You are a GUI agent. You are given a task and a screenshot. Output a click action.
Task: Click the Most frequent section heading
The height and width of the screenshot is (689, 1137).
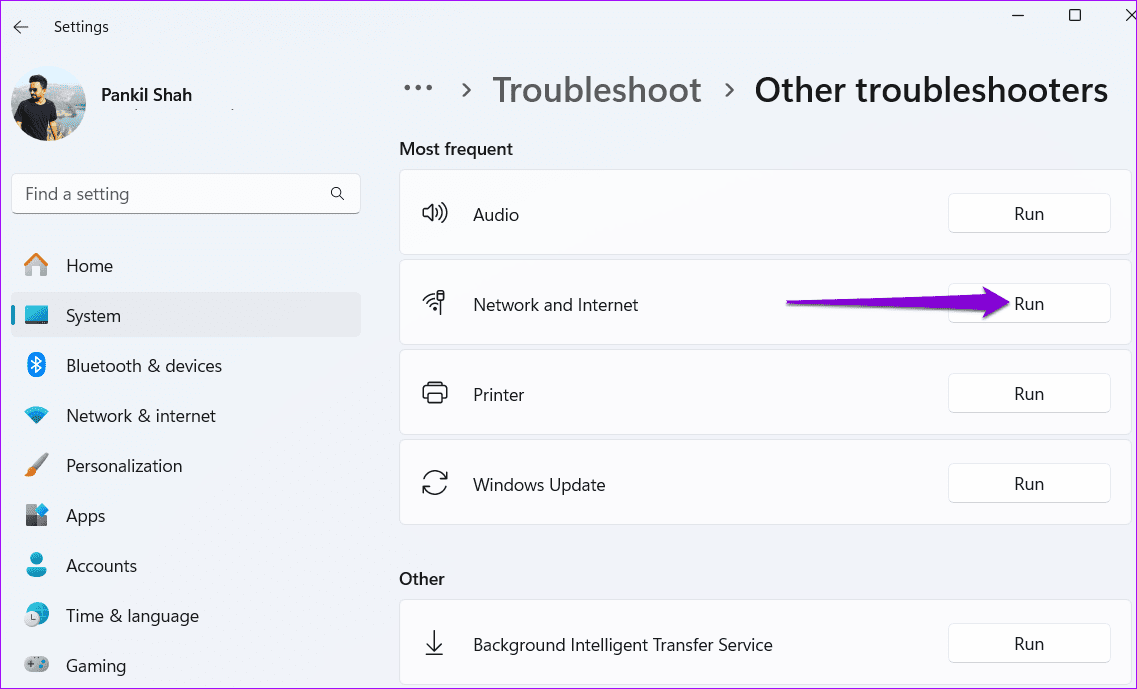455,149
